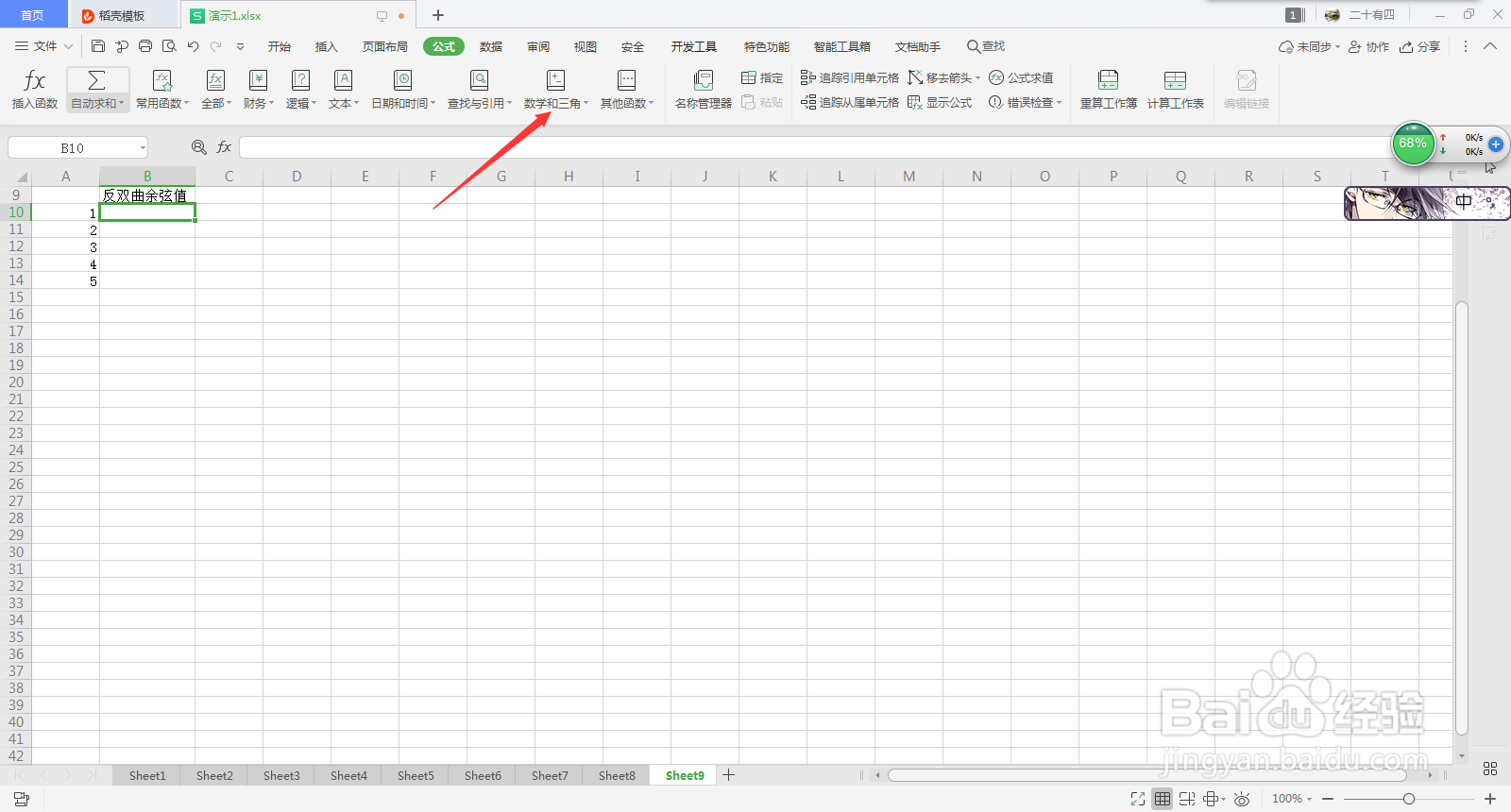The height and width of the screenshot is (812, 1511).
Task: Click the Undo arrow icon
Action: pos(193,46)
